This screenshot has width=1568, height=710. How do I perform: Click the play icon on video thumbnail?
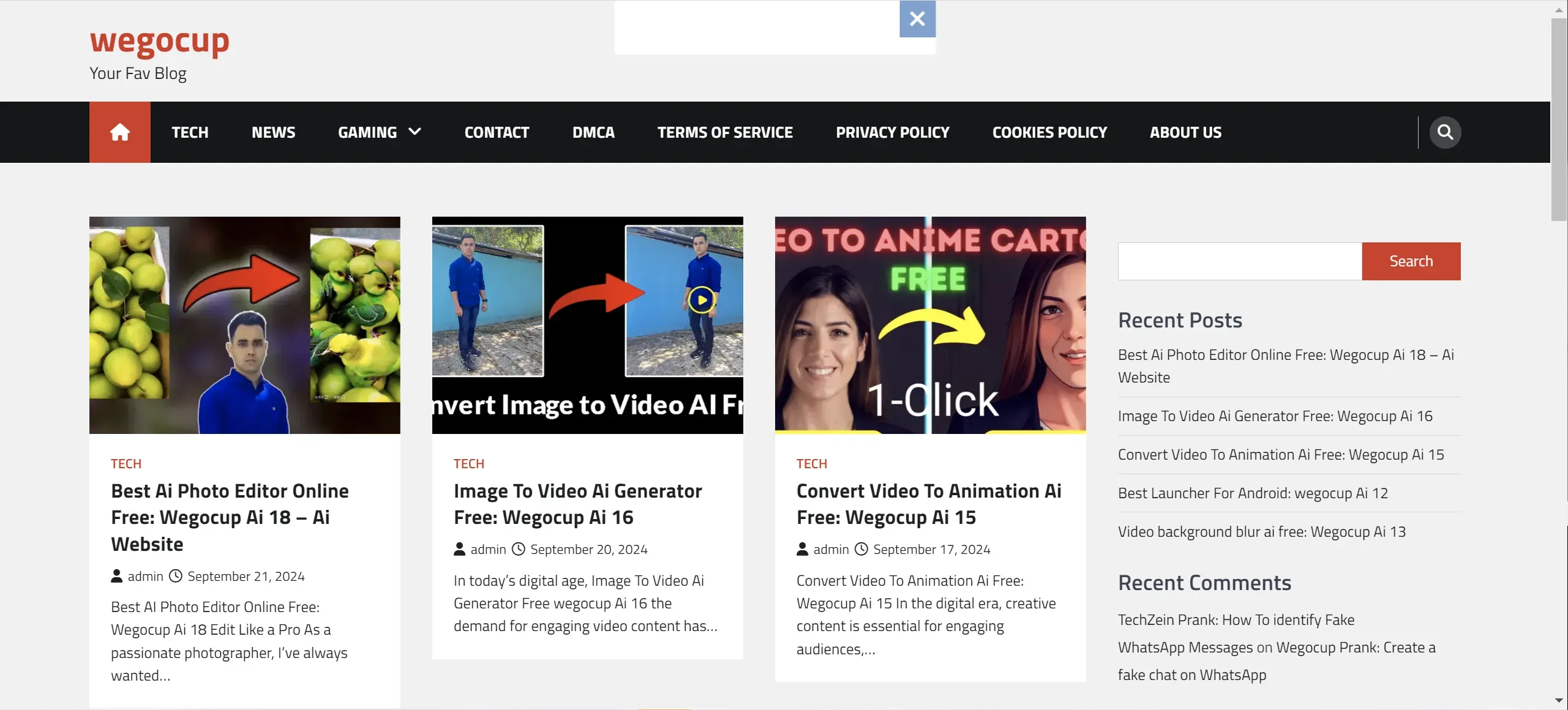click(701, 300)
